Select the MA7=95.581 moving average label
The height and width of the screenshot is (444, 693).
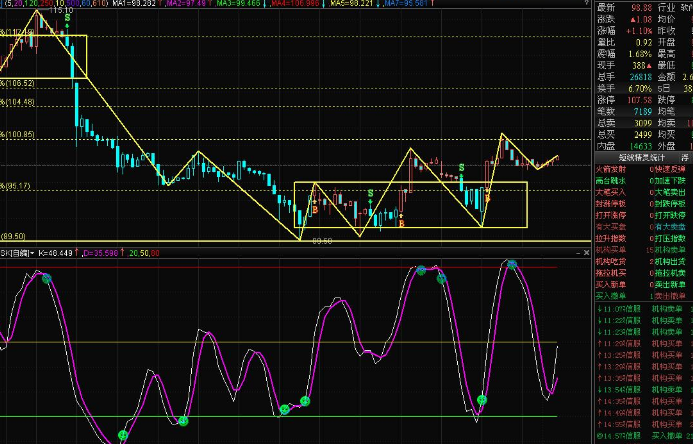406,3
